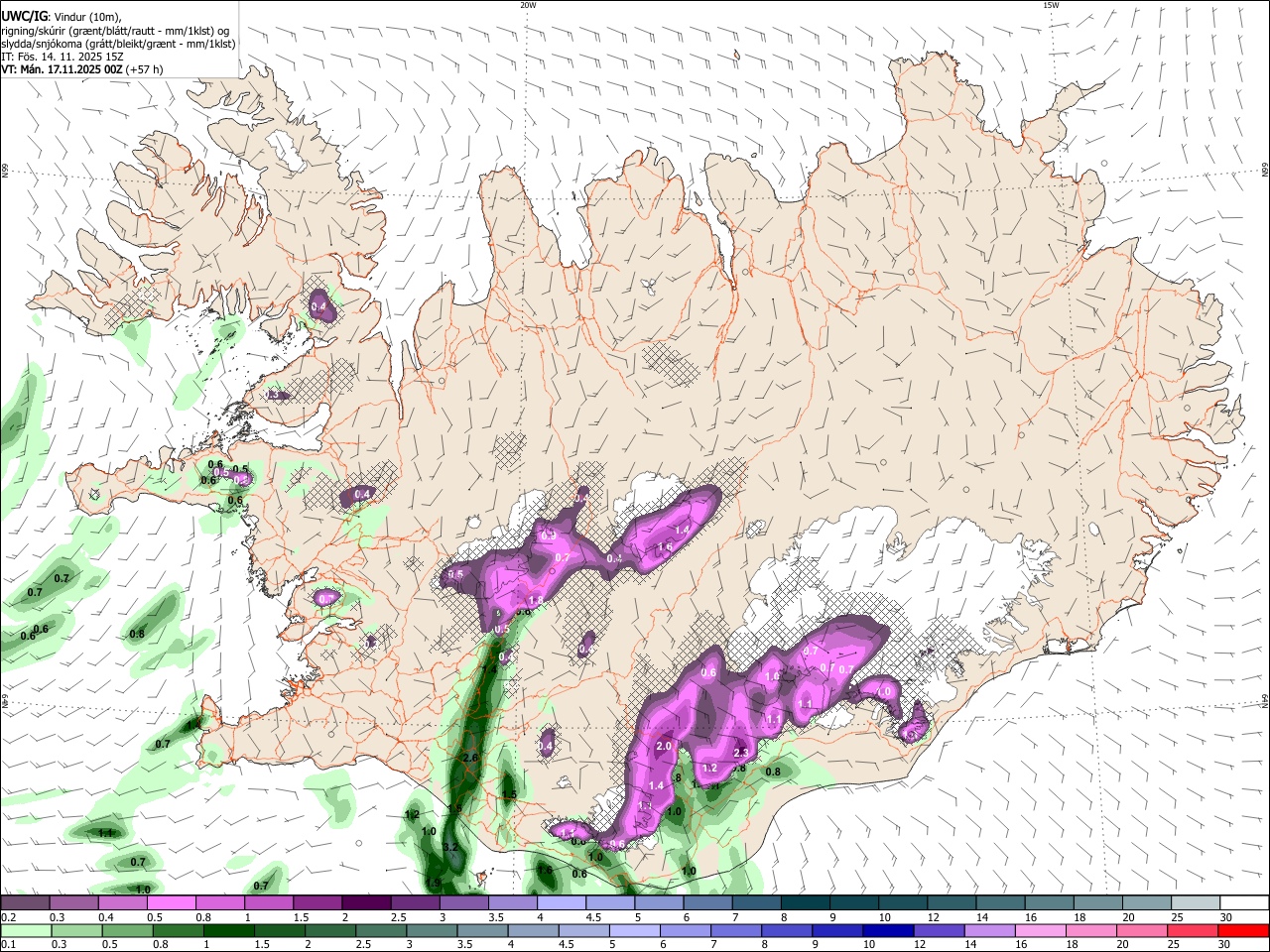The width and height of the screenshot is (1270, 952).
Task: Click the "15W" longitude label
Action: pyautogui.click(x=1051, y=5)
